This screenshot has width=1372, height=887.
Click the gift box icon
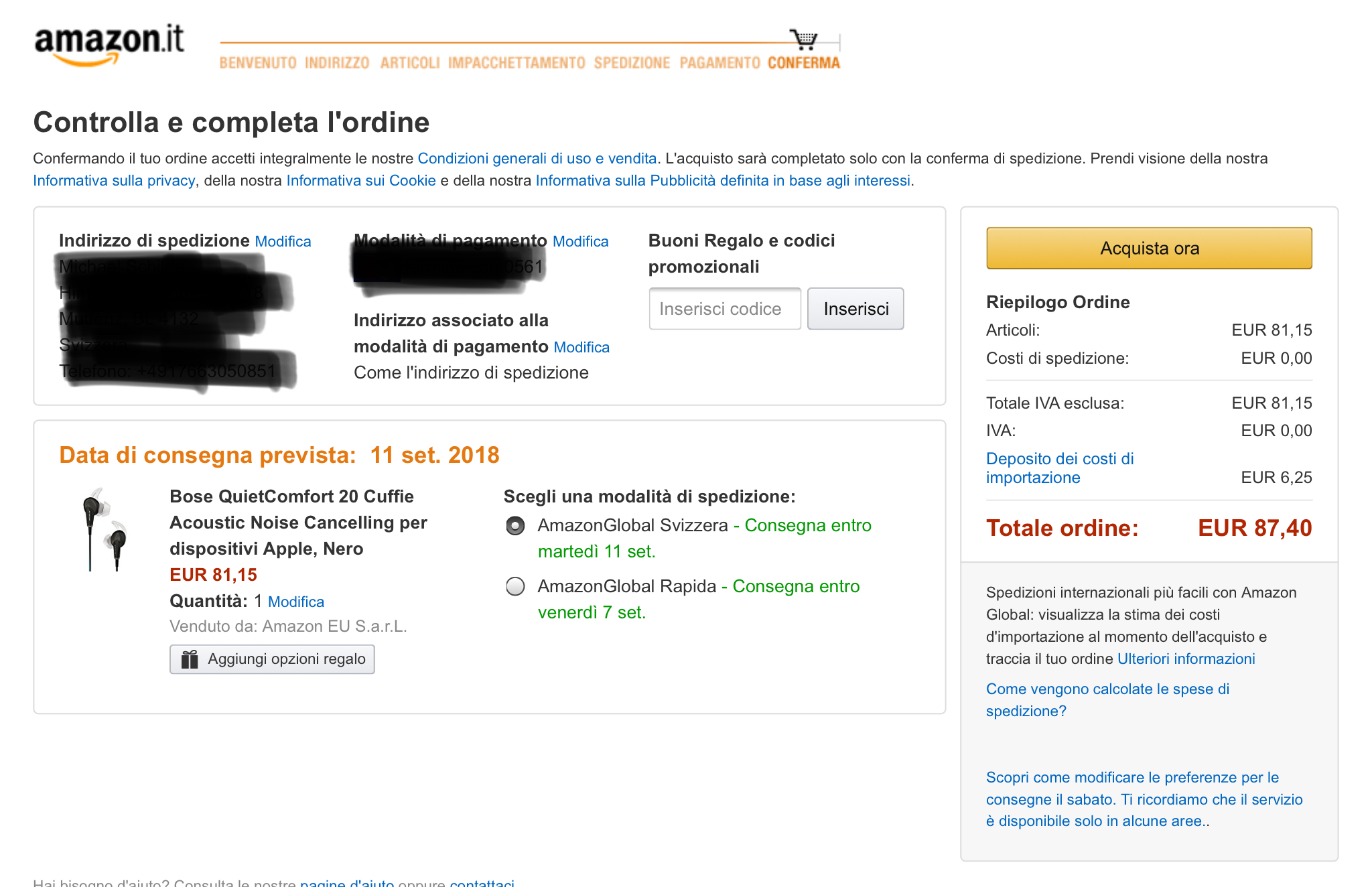[190, 659]
